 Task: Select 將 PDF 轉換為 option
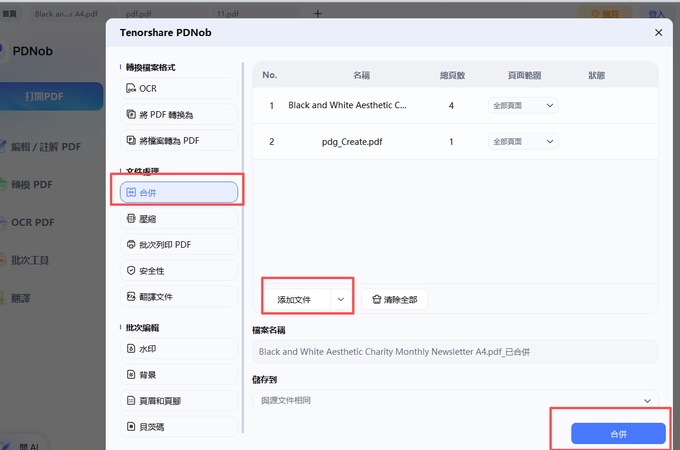[179, 114]
